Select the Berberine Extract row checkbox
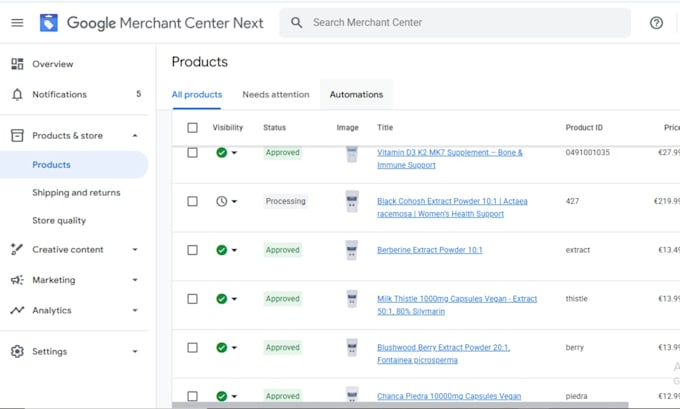The height and width of the screenshot is (409, 680). [x=193, y=250]
